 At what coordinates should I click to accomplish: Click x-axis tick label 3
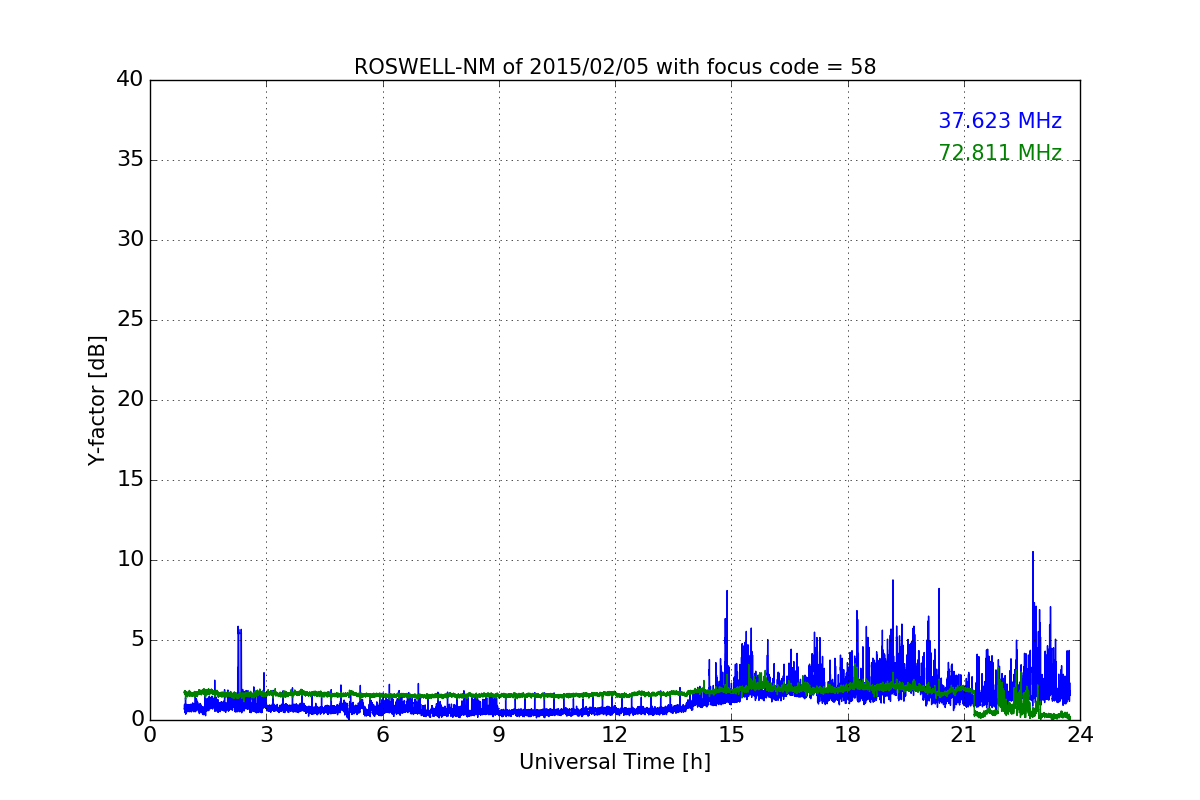[x=266, y=735]
